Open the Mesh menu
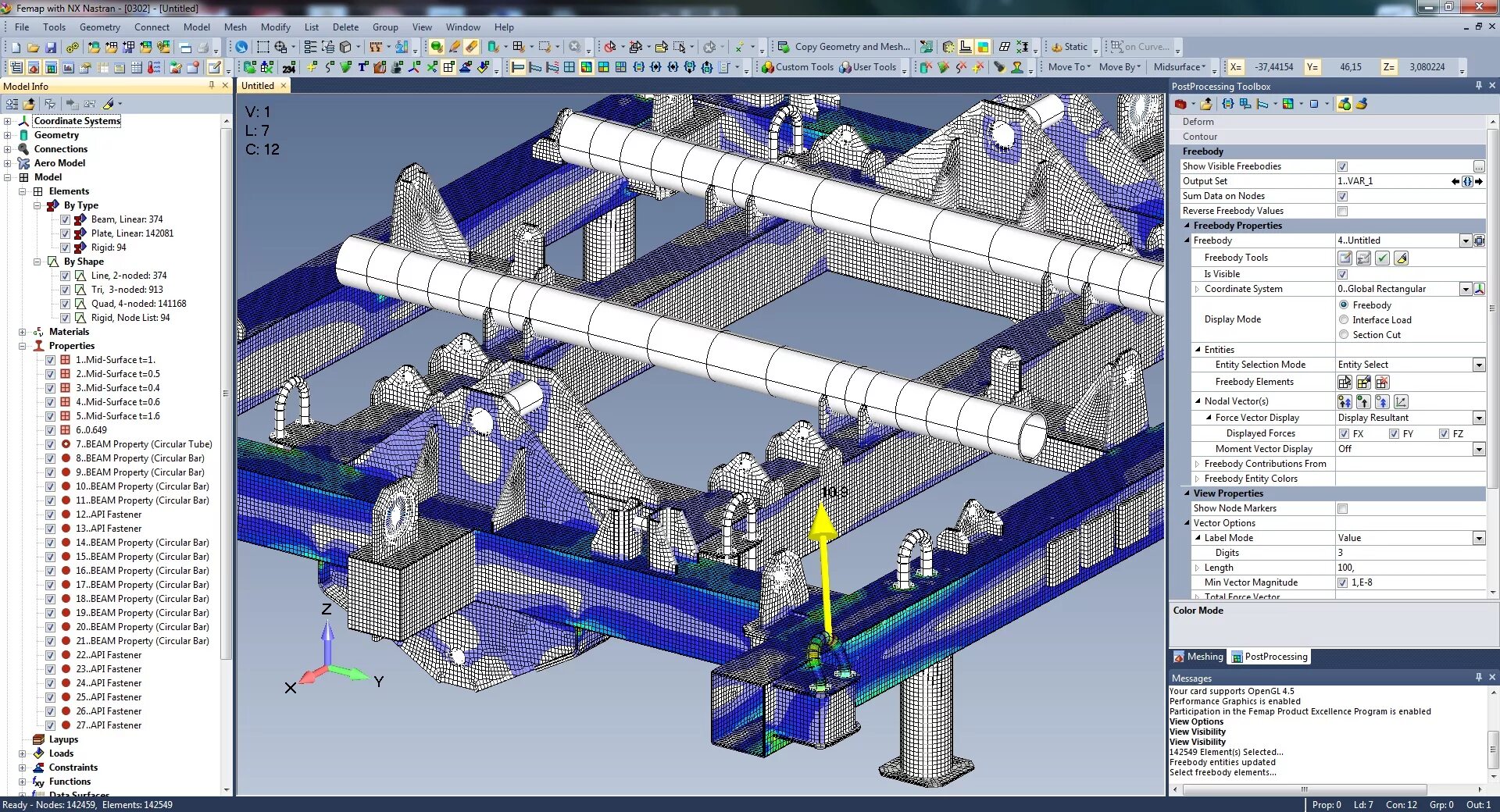Viewport: 1500px width, 812px height. (x=235, y=27)
